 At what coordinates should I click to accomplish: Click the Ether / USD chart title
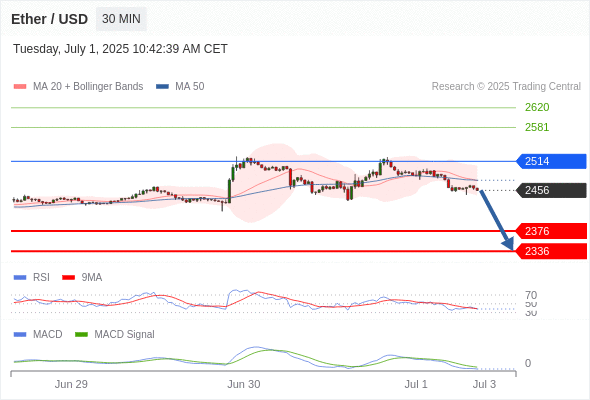pos(49,19)
